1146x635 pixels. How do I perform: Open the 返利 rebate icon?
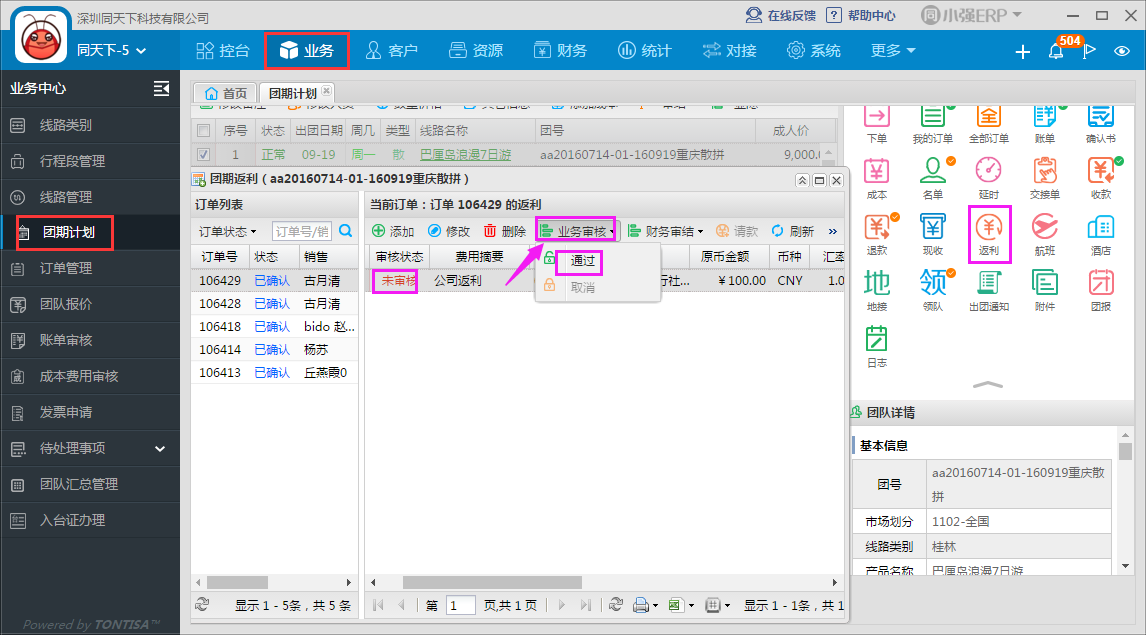(988, 234)
